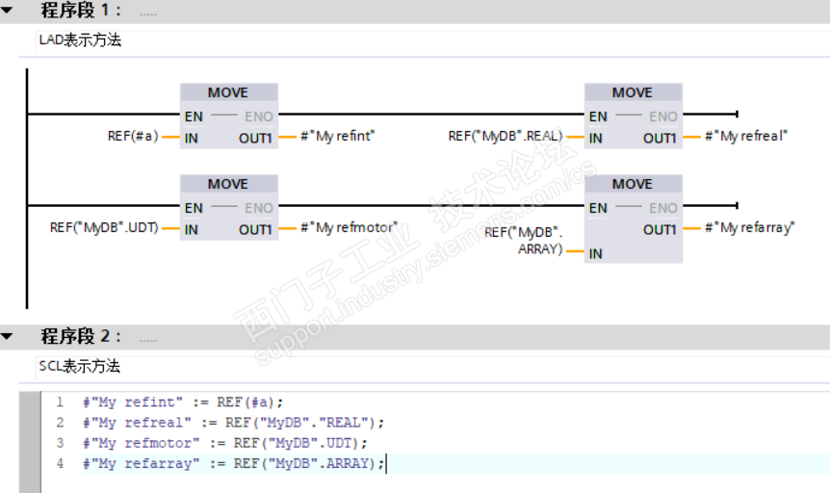Click the REF("MyDB".REAL) input operand

pos(505,137)
